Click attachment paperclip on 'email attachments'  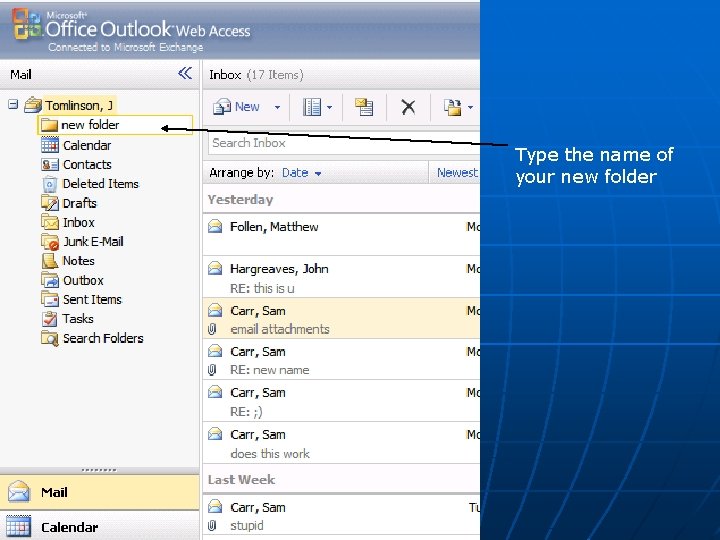(x=212, y=329)
